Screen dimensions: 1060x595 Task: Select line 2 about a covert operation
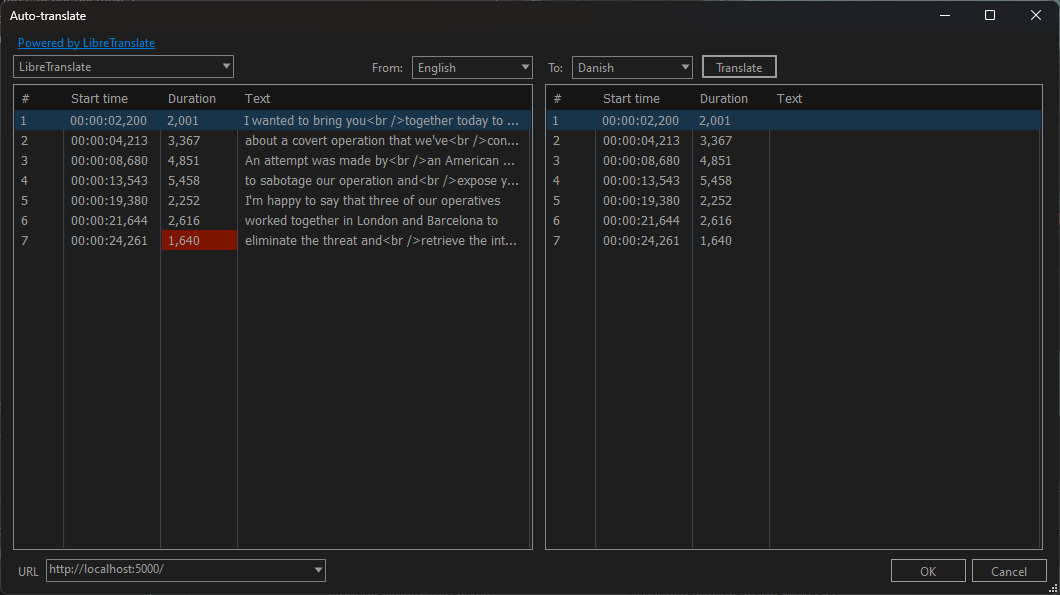click(x=300, y=140)
